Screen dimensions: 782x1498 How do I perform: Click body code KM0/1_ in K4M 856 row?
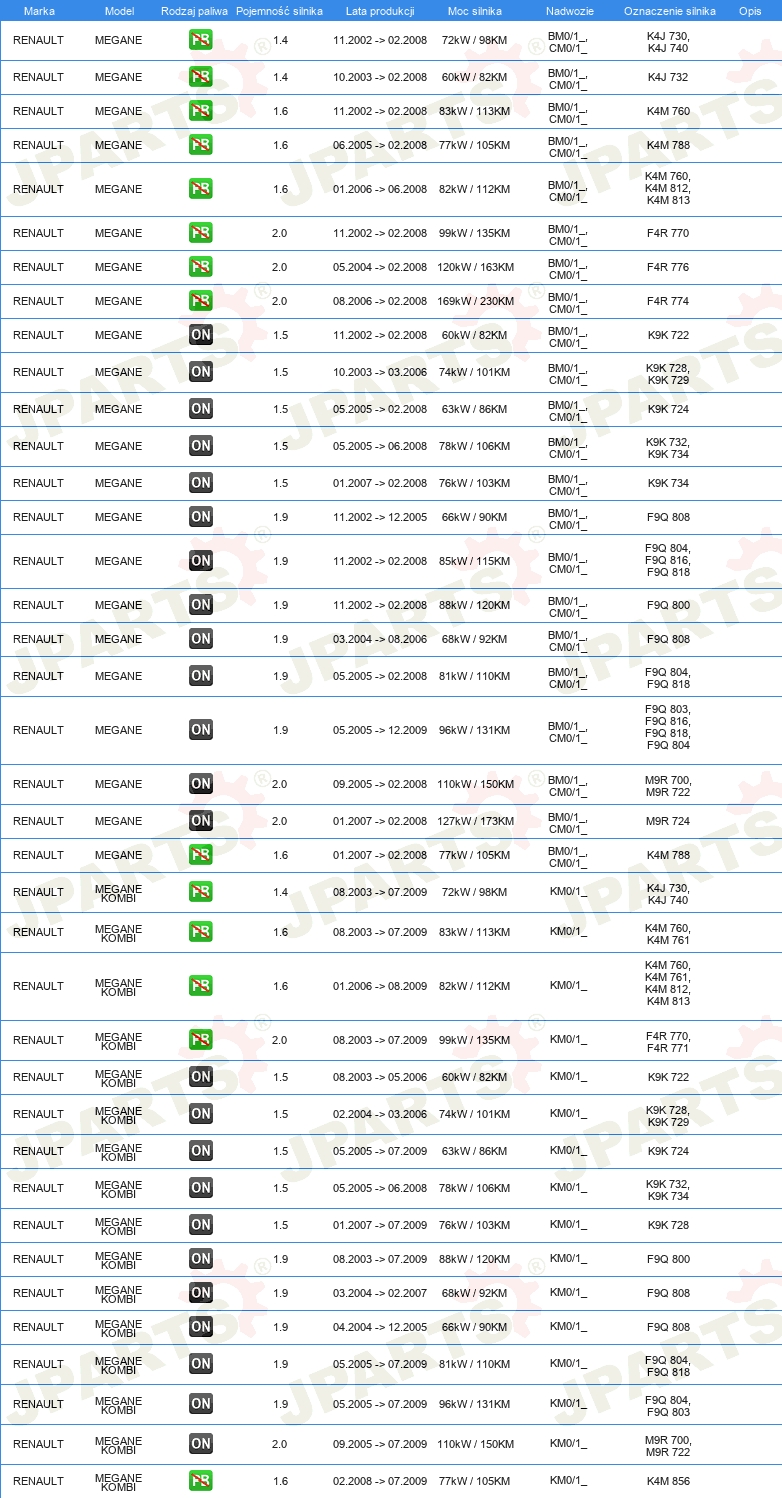[x=568, y=1481]
